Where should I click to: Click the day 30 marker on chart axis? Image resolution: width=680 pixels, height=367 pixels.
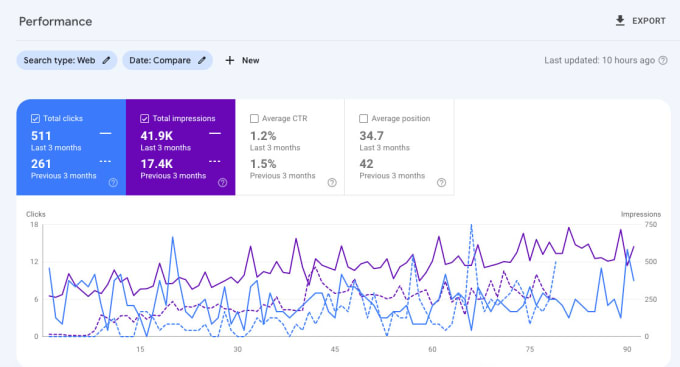237,349
